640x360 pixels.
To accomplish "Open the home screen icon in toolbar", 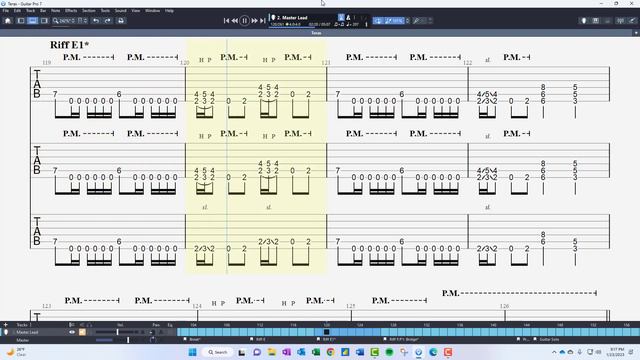I will pos(8,20).
